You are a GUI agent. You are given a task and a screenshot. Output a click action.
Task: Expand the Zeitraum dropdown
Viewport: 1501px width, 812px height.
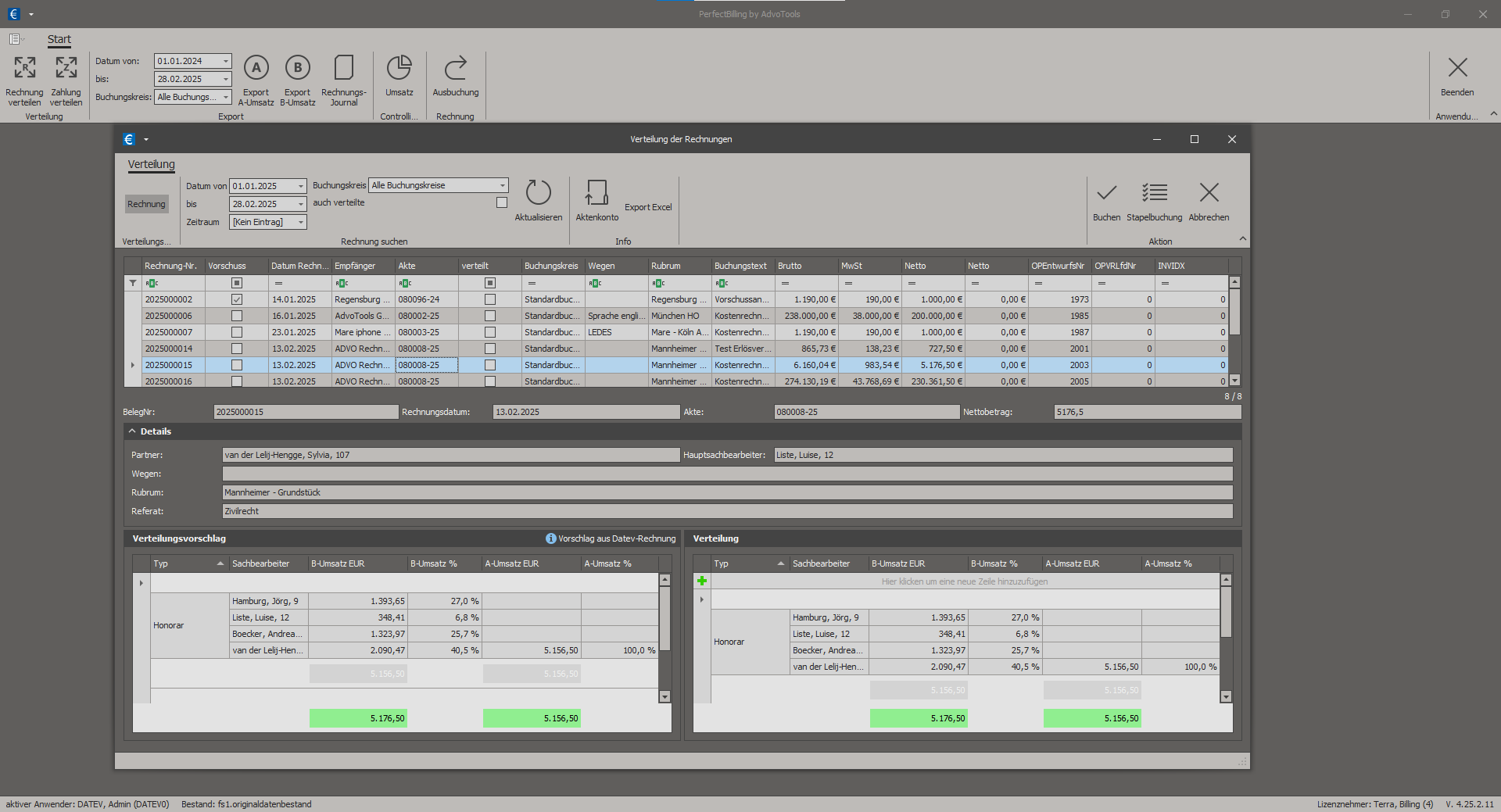coord(300,222)
